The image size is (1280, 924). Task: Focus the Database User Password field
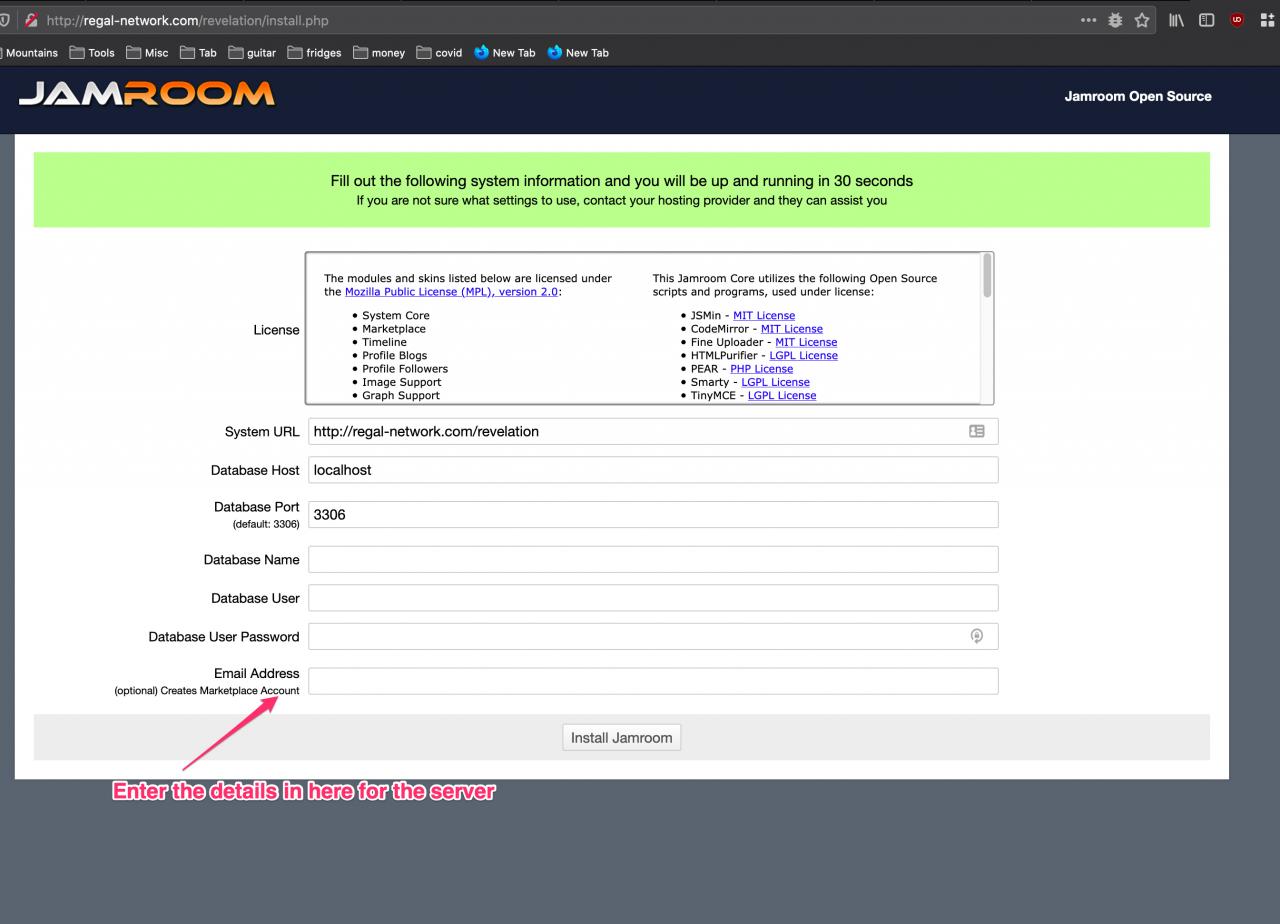(x=653, y=636)
